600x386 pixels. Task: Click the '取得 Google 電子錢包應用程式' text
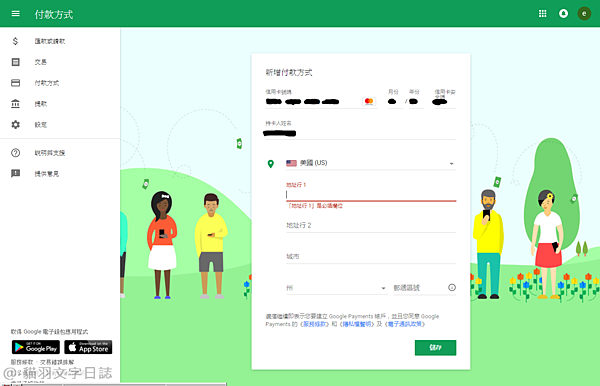point(49,332)
